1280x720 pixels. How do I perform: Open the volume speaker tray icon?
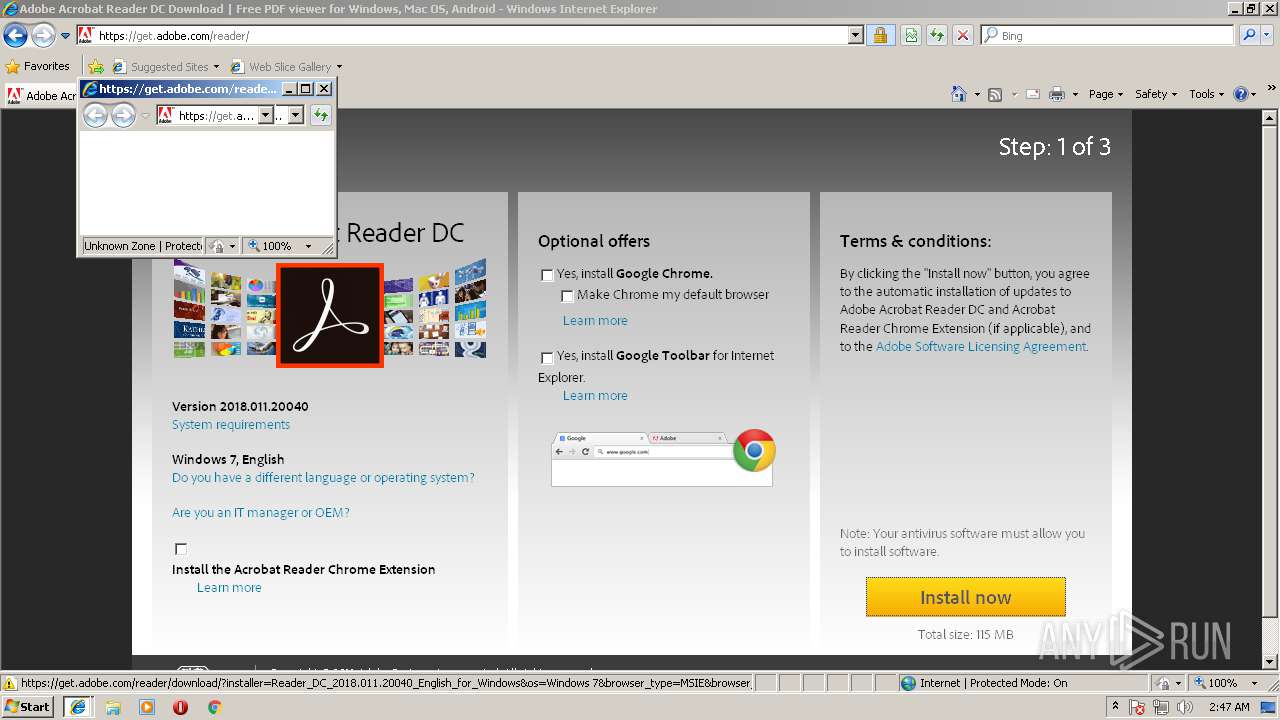tap(1185, 707)
